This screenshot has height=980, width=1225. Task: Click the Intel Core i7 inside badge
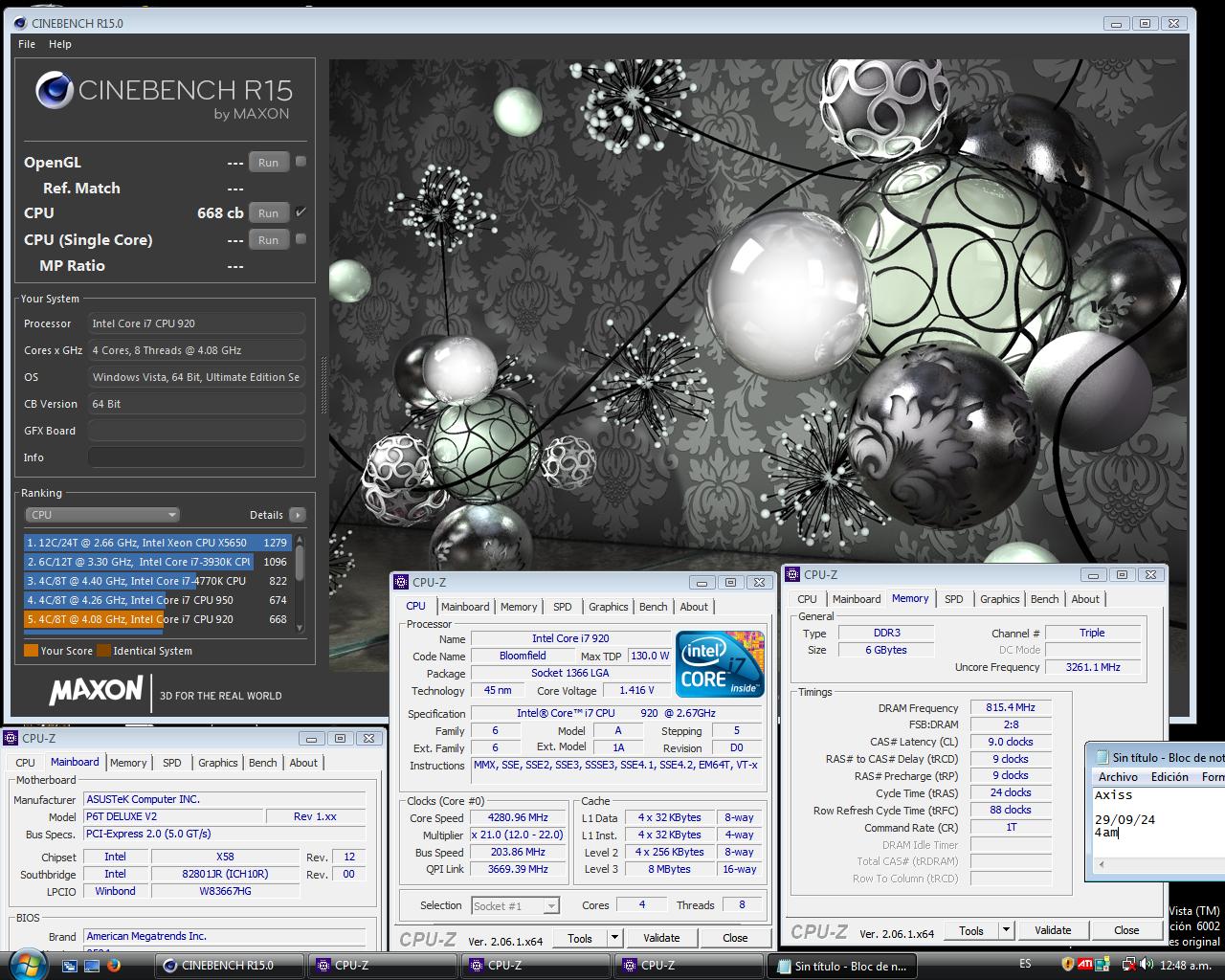[x=719, y=663]
